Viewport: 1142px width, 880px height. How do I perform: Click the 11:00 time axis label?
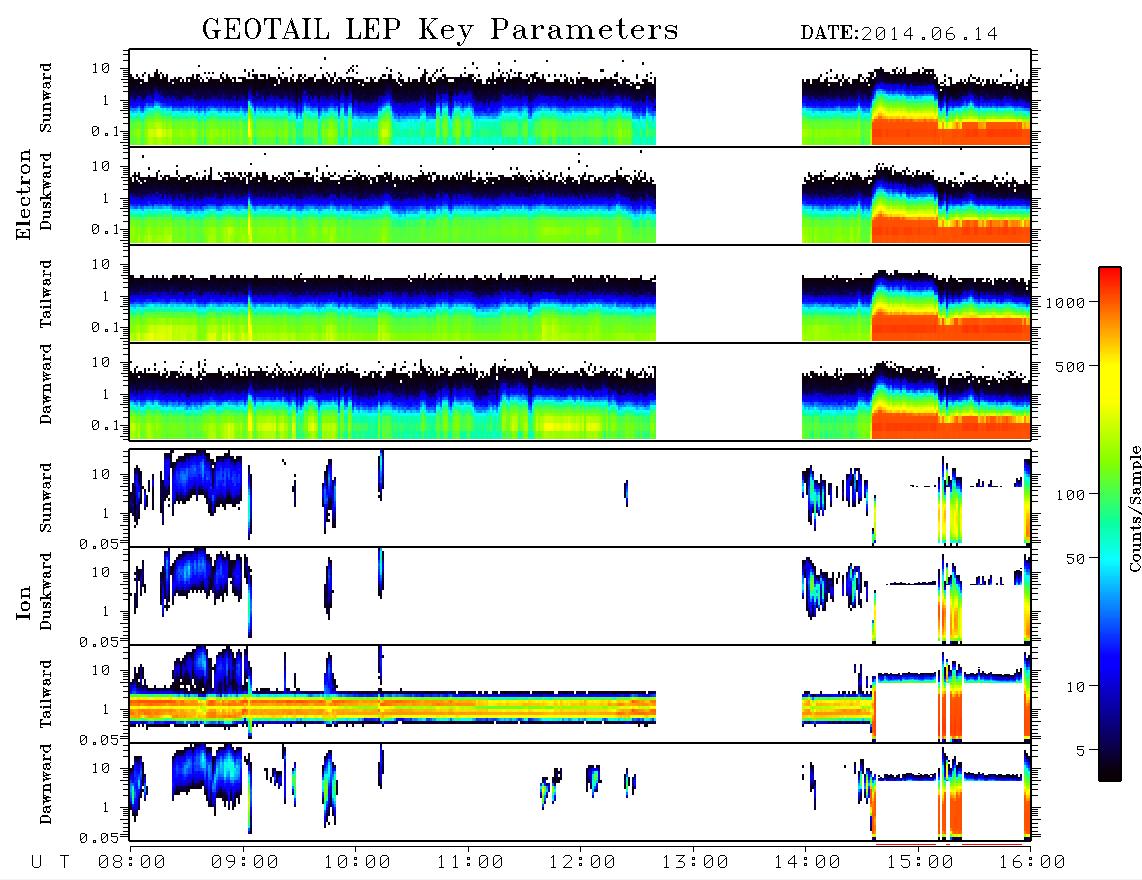tap(470, 863)
